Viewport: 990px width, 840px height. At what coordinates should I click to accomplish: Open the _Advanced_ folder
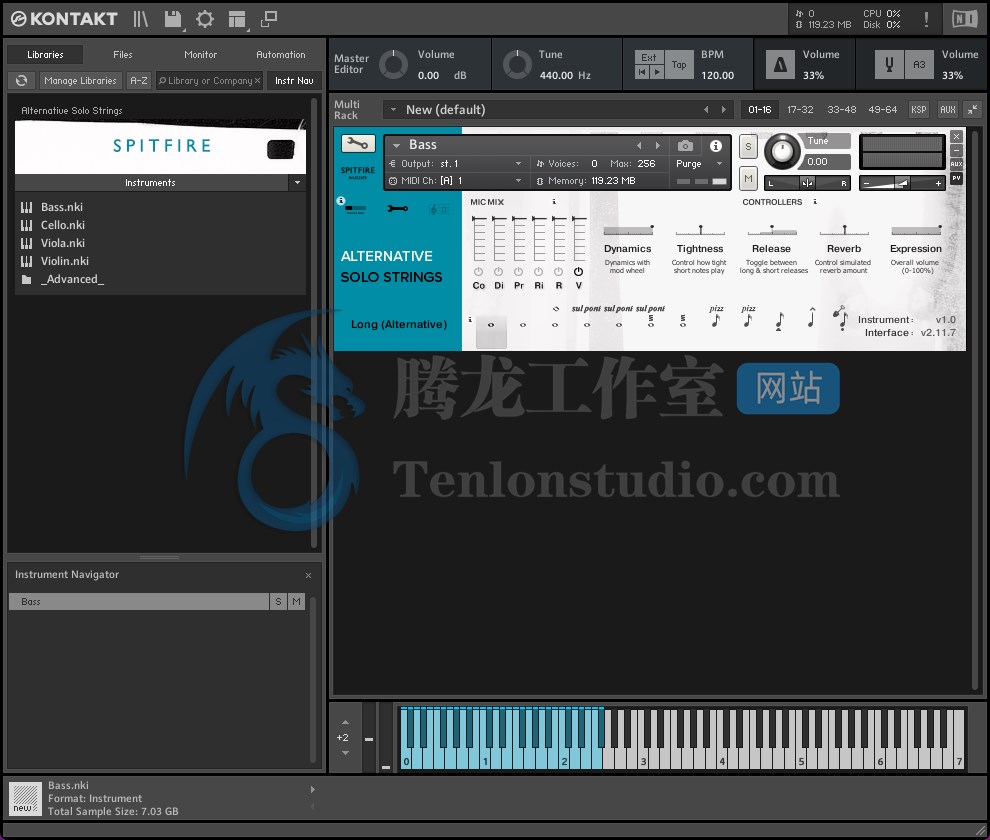(x=72, y=279)
